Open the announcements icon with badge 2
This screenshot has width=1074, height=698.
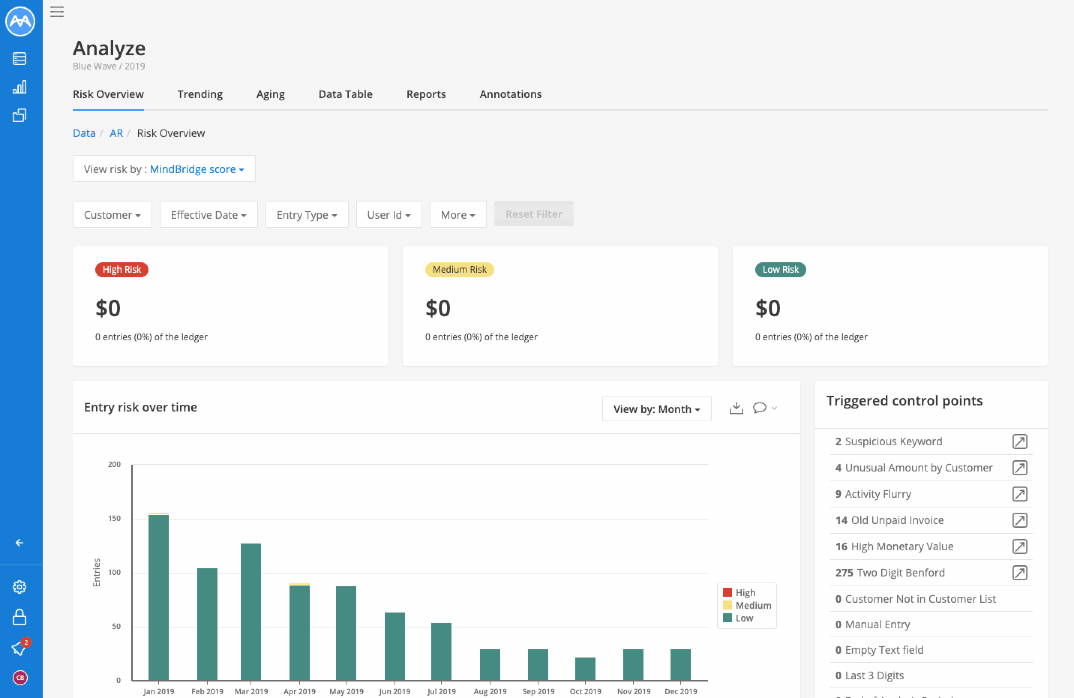pos(20,647)
